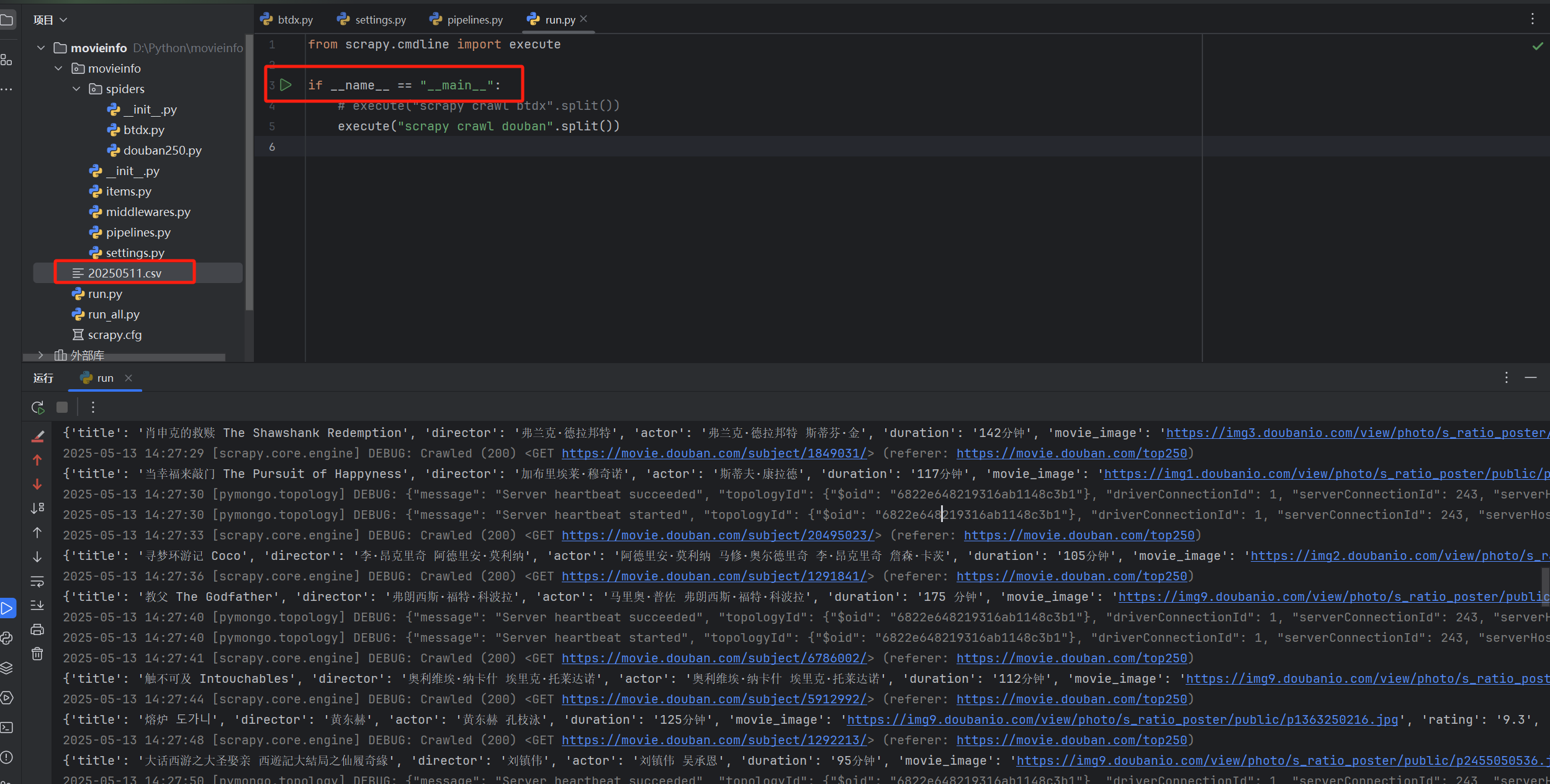Click the run gutter arrow on line 3
This screenshot has width=1550, height=784.
pyautogui.click(x=286, y=85)
